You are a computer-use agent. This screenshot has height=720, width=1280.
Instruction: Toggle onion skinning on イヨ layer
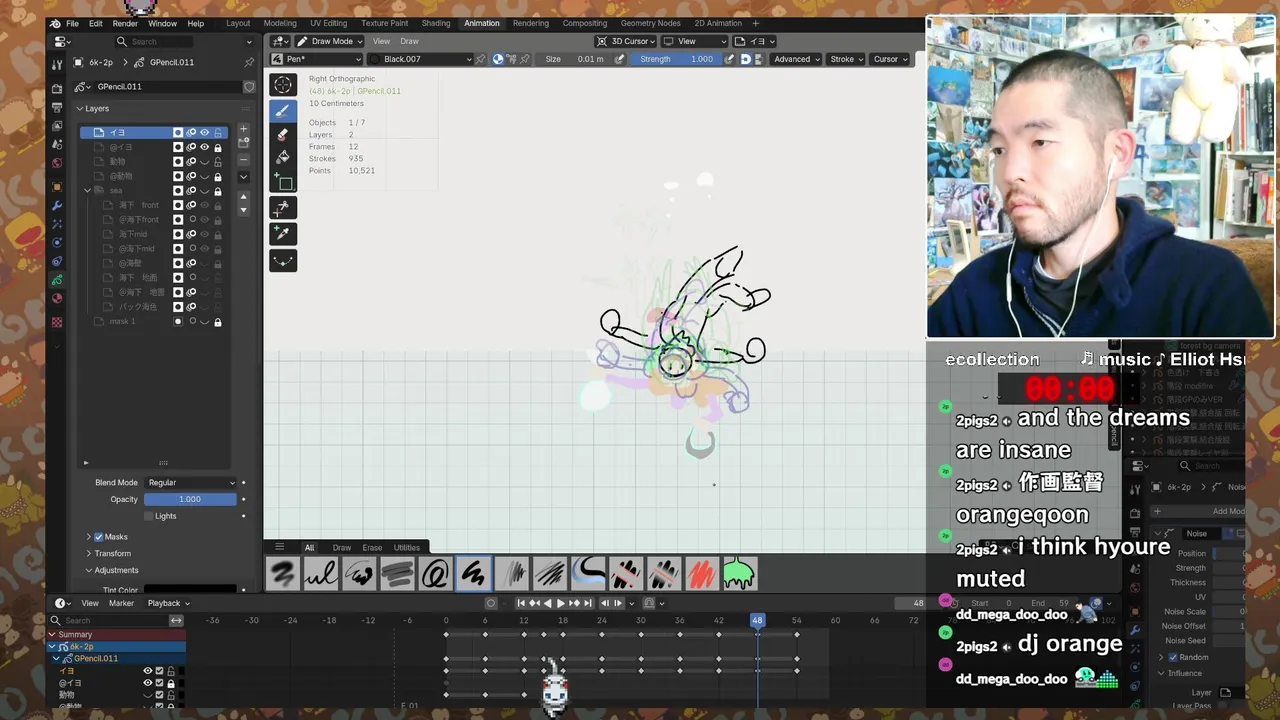(192, 132)
